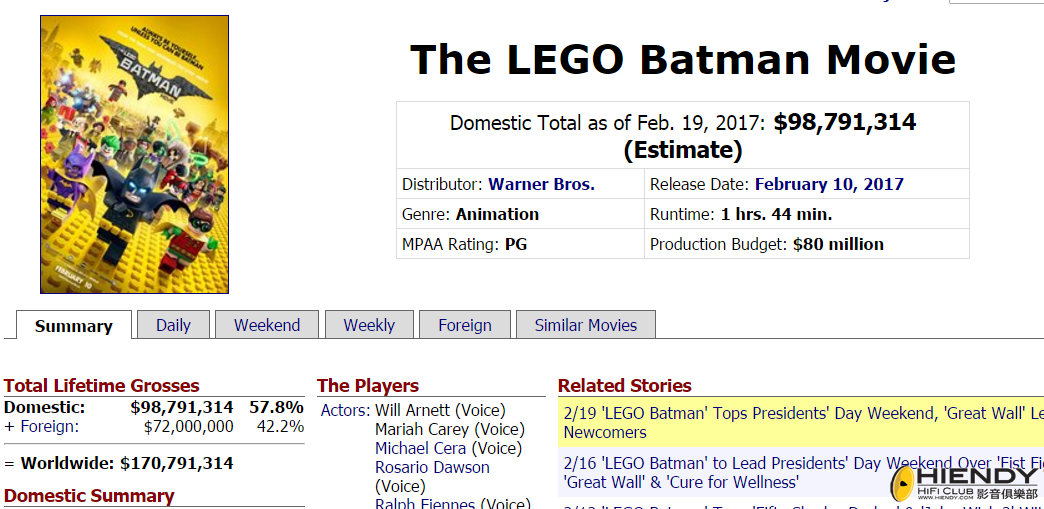Open the February 10, 2017 release date link
Viewport: 1044px width, 509px height.
click(829, 184)
